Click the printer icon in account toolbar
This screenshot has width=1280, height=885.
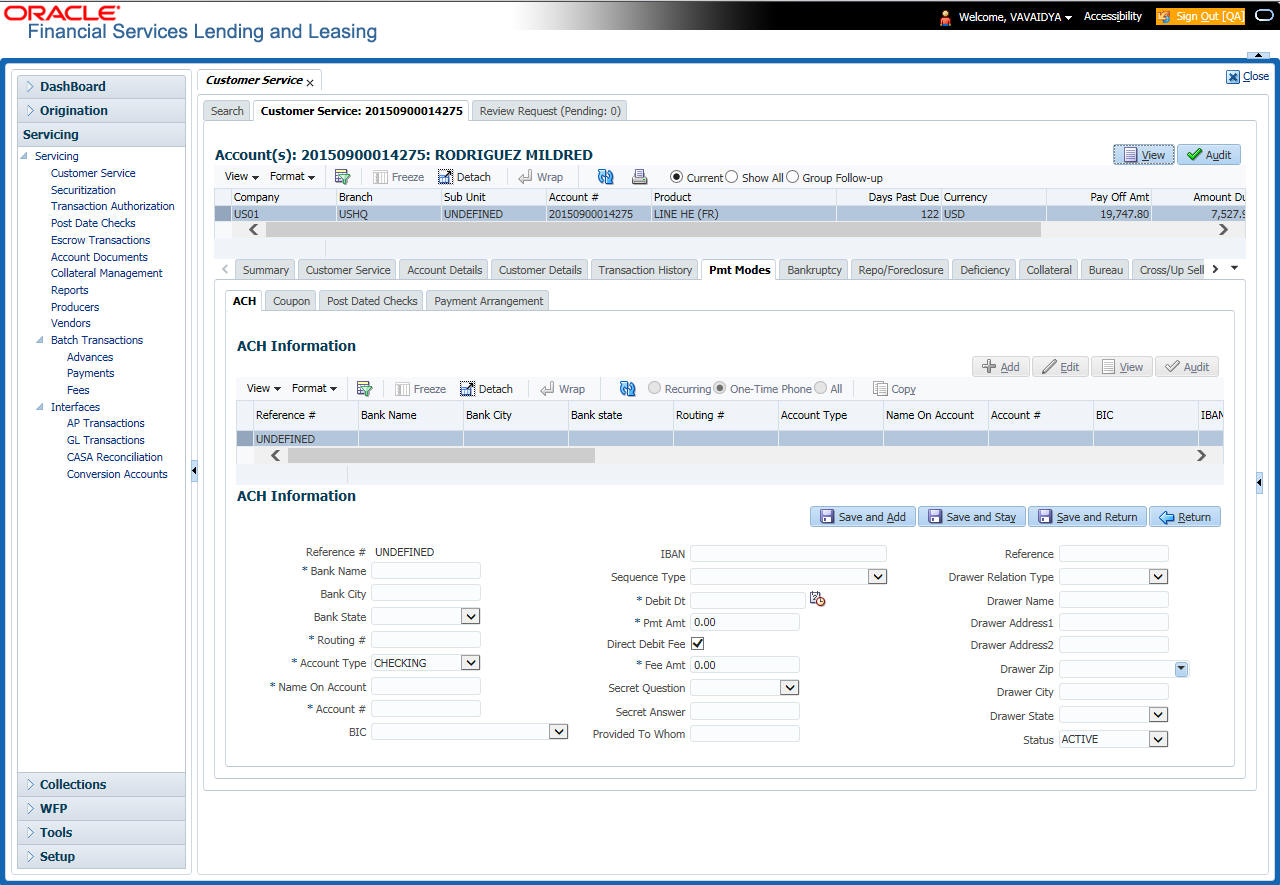click(x=640, y=177)
